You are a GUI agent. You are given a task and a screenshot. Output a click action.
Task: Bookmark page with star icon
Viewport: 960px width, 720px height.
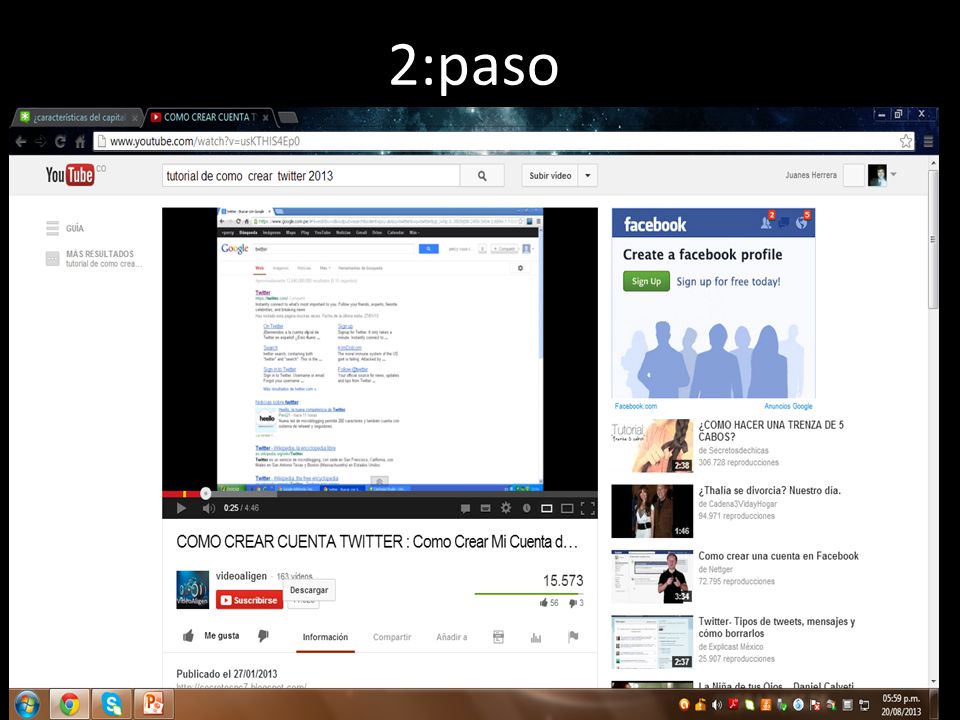[906, 141]
